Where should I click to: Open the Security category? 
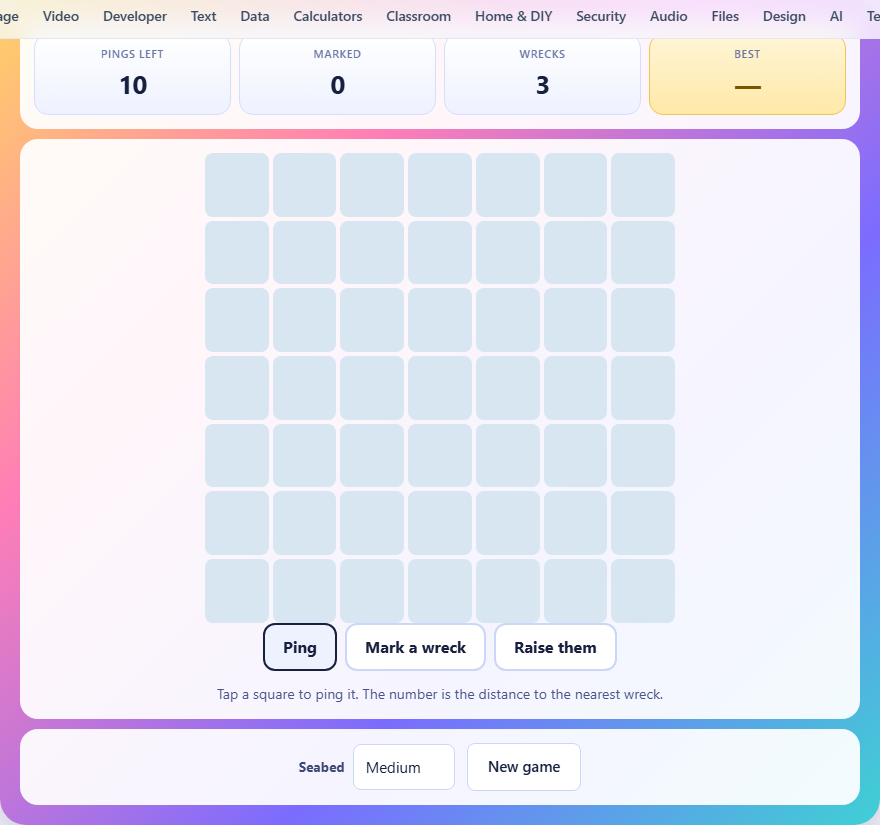(601, 16)
